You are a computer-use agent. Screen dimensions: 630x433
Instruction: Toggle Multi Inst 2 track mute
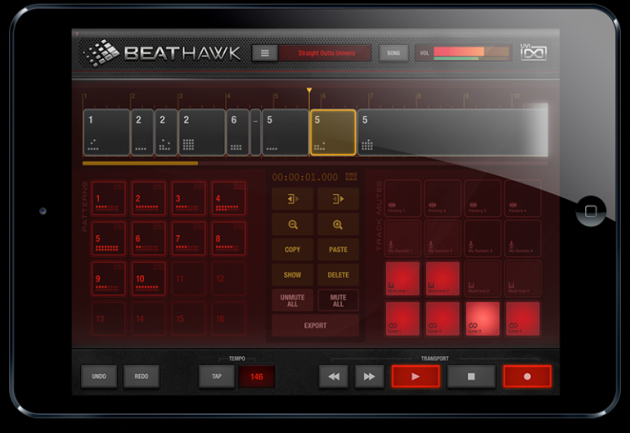click(442, 279)
